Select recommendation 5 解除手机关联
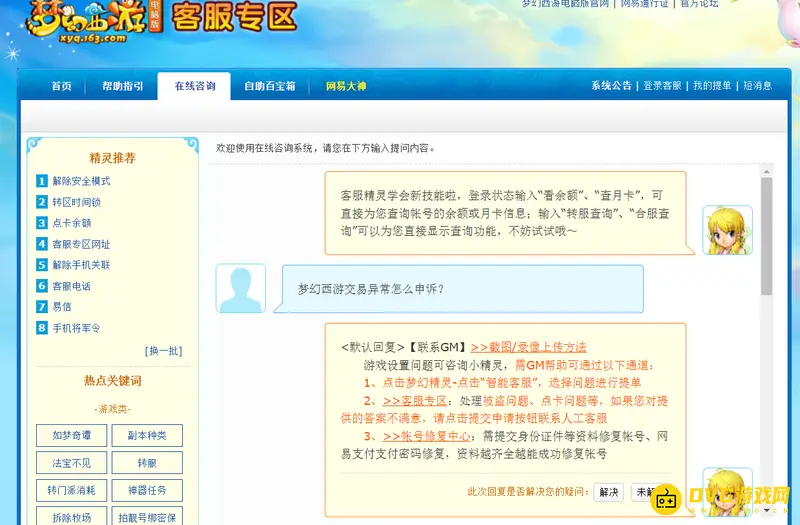This screenshot has width=800, height=525. click(x=73, y=265)
